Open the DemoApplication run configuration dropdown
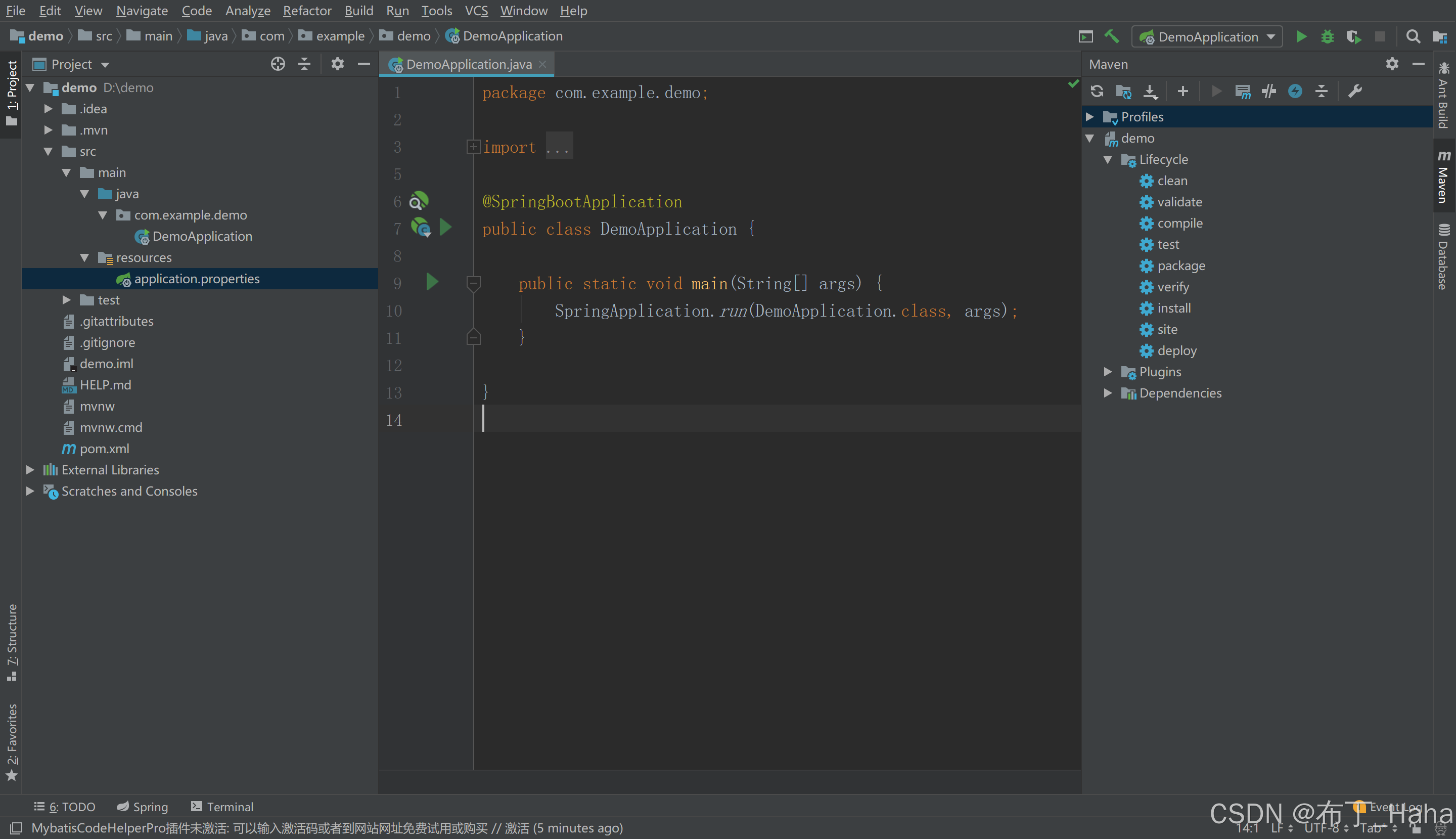The image size is (1456, 839). coord(1207,37)
